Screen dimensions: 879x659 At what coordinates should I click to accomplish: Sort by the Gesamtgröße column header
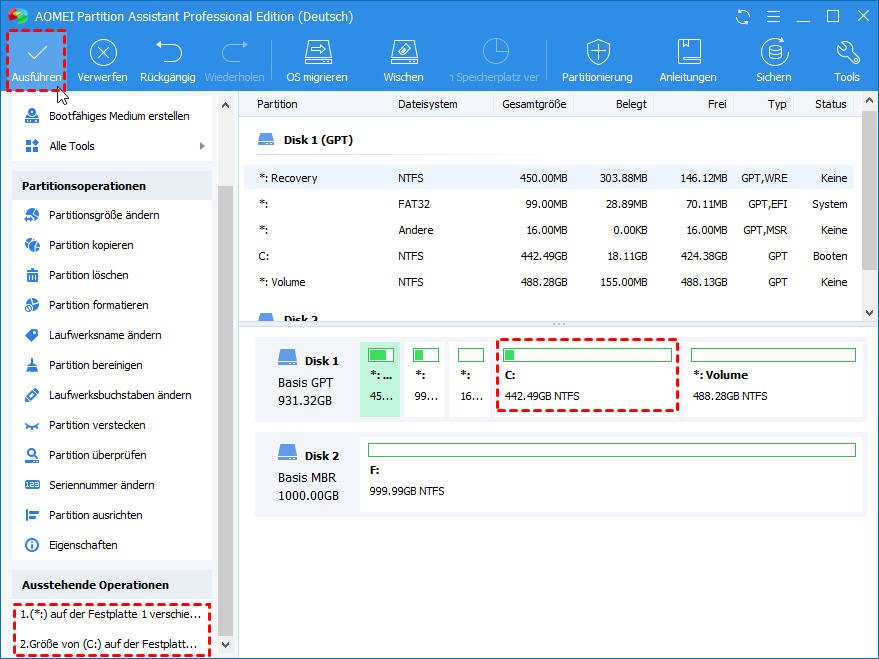click(533, 104)
